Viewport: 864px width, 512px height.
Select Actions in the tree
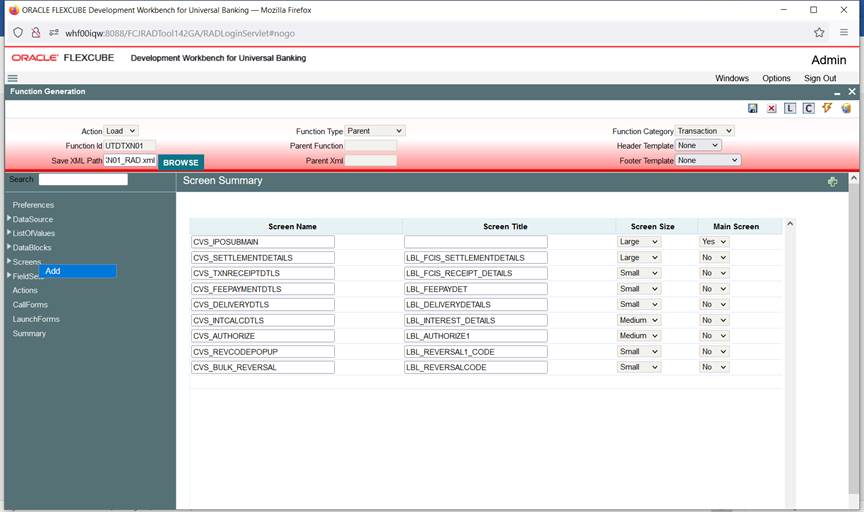(25, 290)
